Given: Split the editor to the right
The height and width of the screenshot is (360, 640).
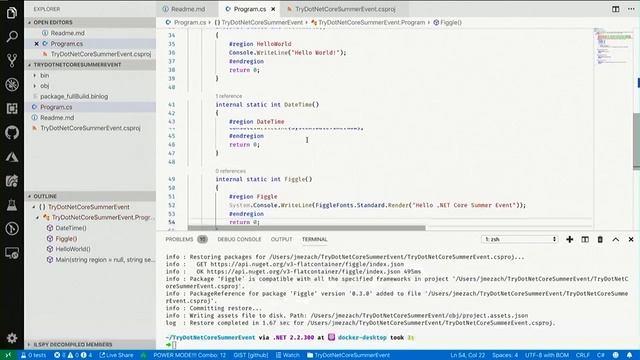Looking at the screenshot, I should pyautogui.click(x=615, y=9).
